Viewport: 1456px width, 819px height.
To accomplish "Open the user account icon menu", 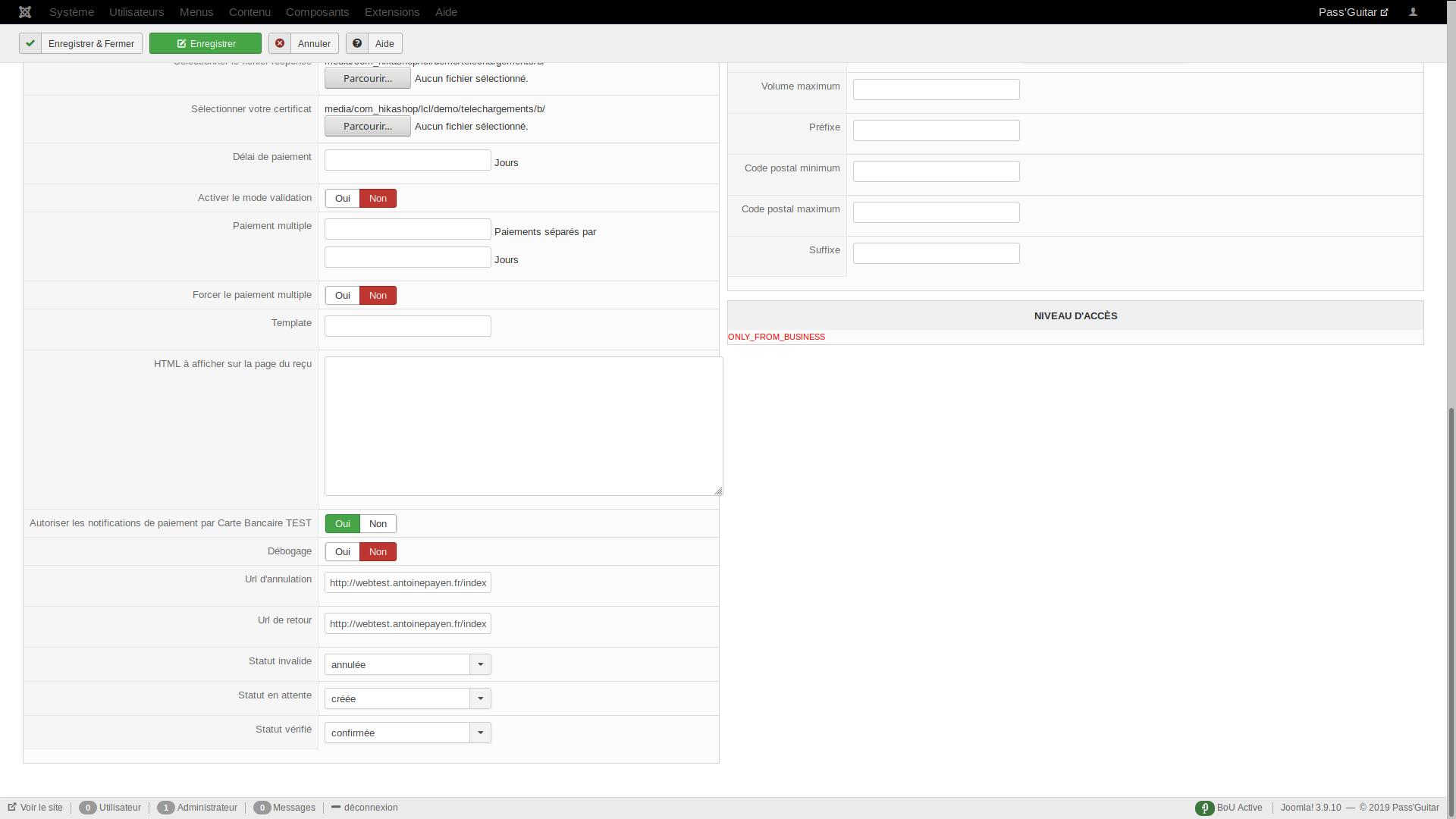I will point(1413,12).
